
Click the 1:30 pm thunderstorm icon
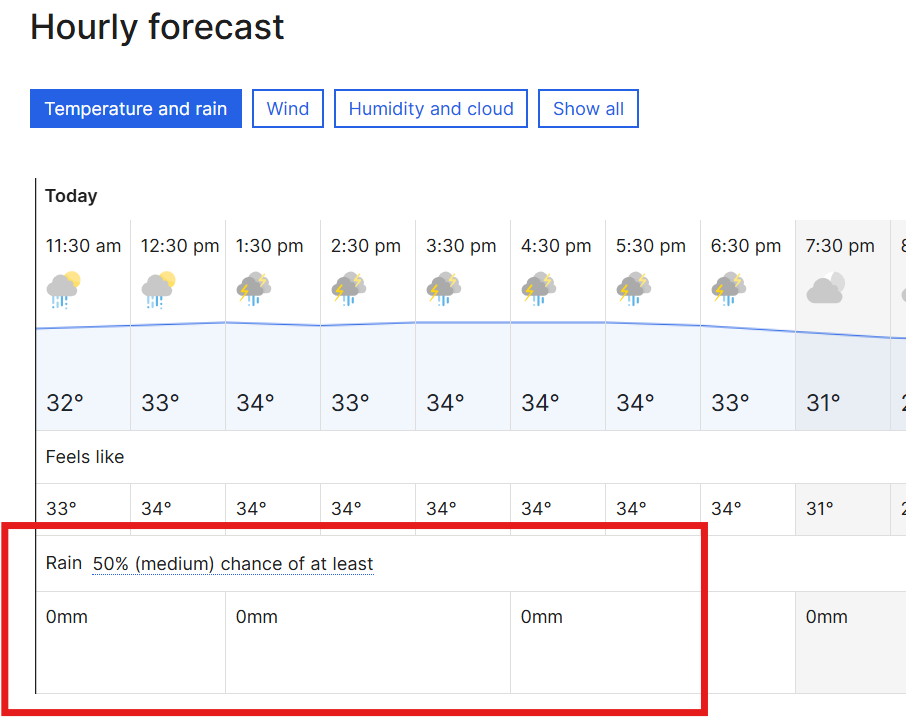point(253,290)
